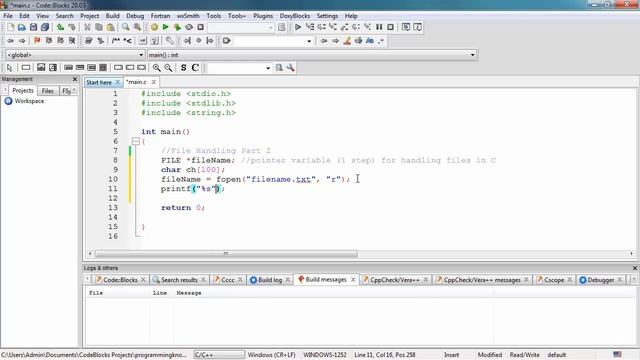640x360 pixels.
Task: Switch to the Start here tab
Action: (99, 82)
